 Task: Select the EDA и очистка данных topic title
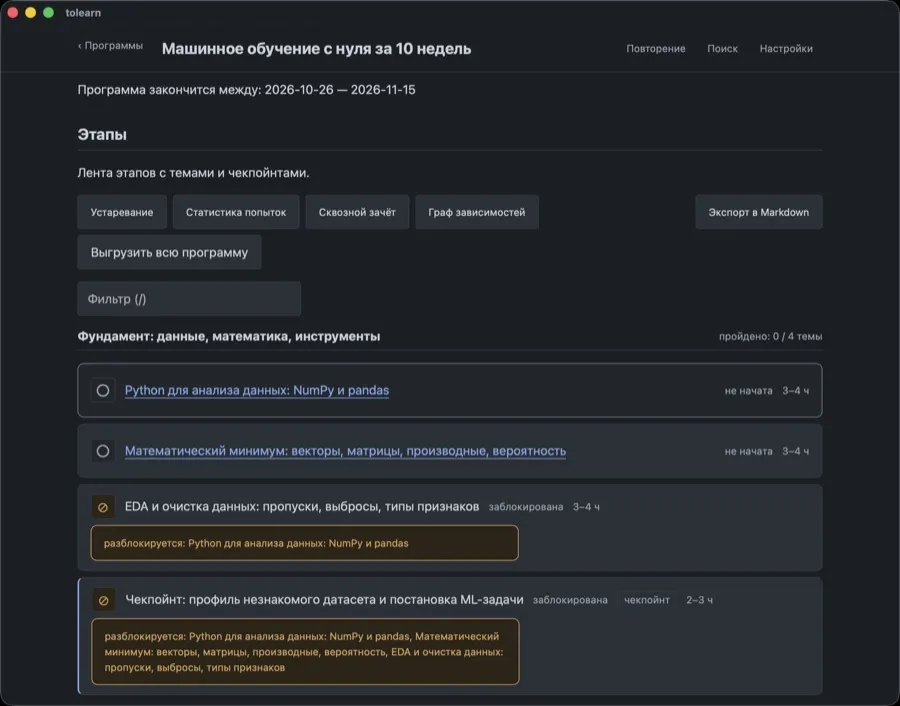pyautogui.click(x=302, y=507)
